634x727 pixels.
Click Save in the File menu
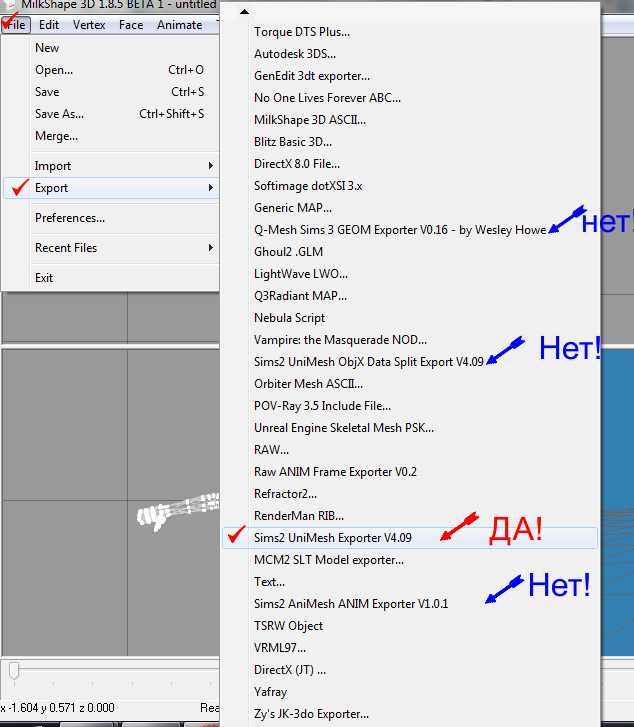point(111,92)
